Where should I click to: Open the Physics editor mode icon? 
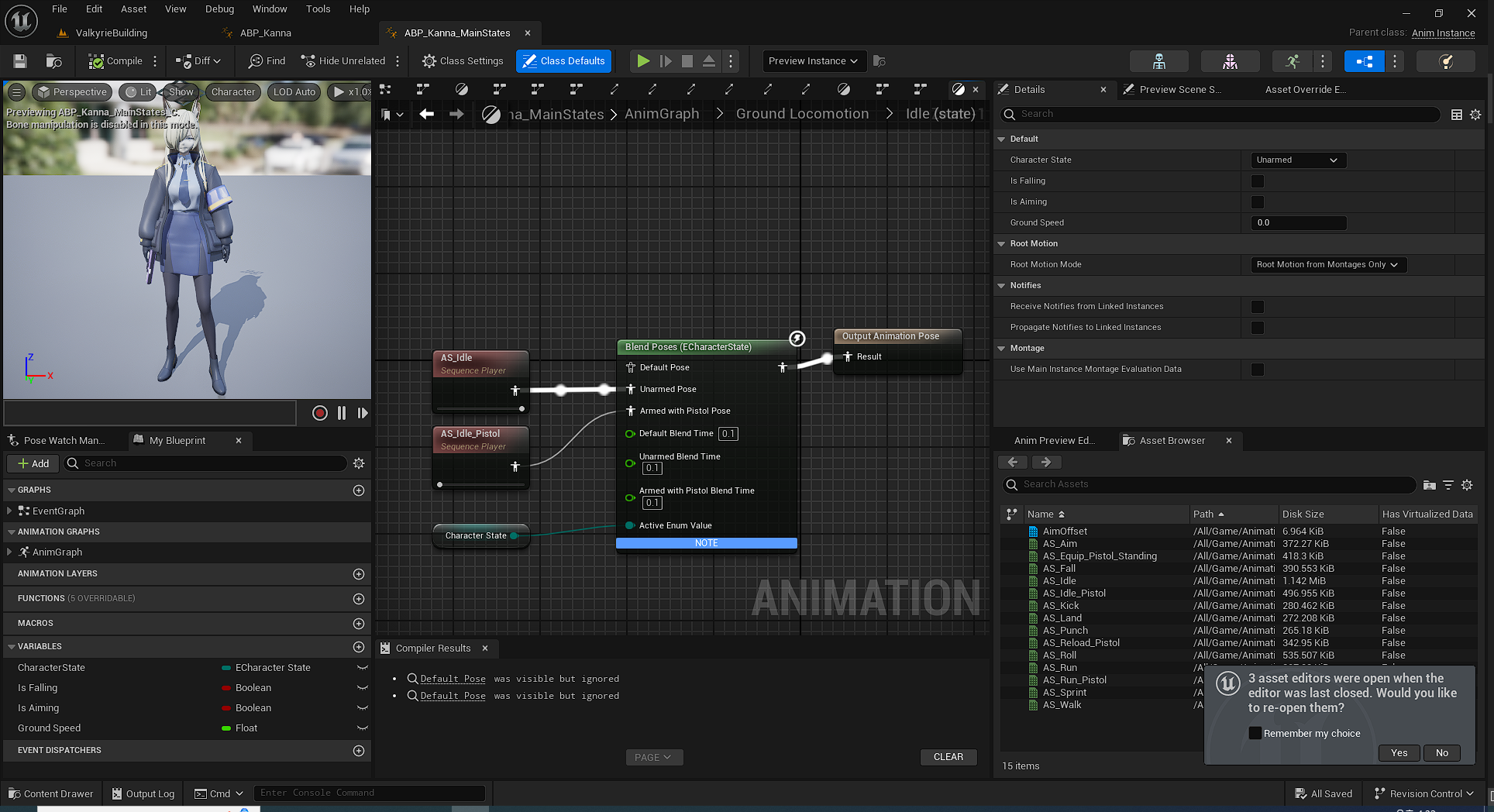(x=1446, y=61)
